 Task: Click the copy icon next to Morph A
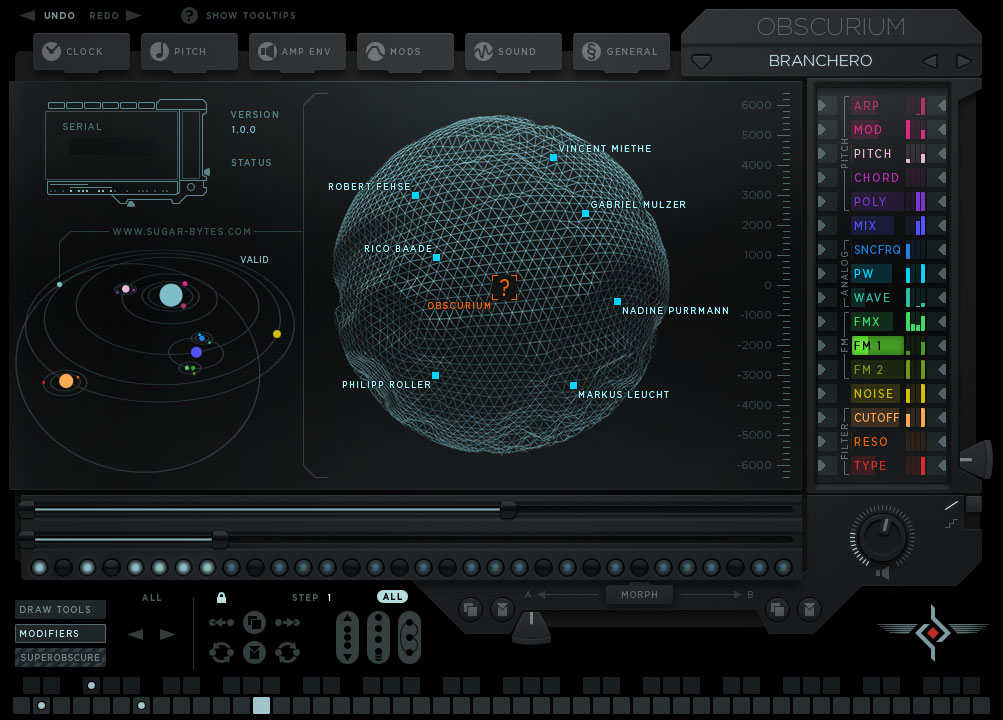point(471,608)
